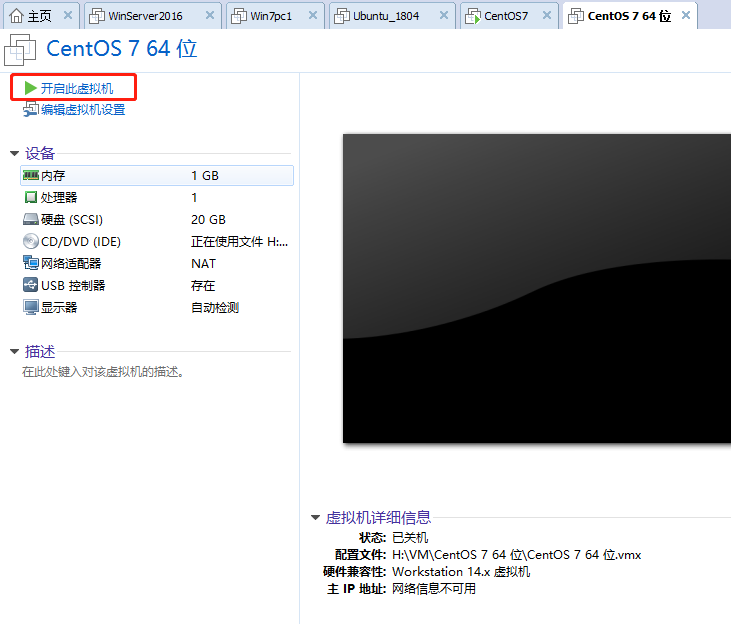Close the CentOS7 tab
The height and width of the screenshot is (624, 731).
pyautogui.click(x=547, y=15)
